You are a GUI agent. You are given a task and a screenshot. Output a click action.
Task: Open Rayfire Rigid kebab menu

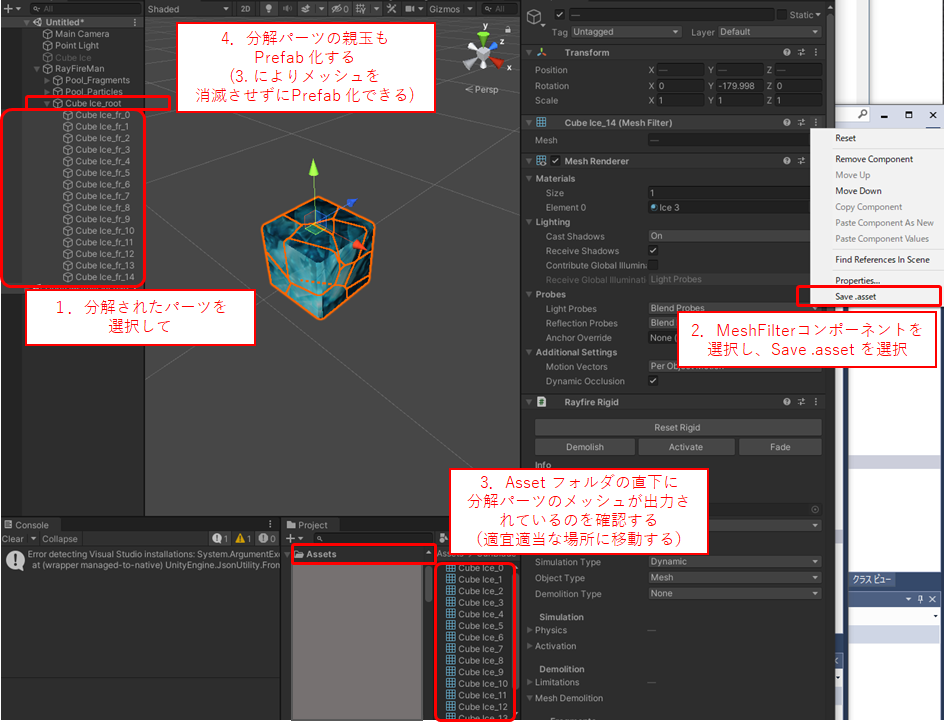tap(816, 402)
